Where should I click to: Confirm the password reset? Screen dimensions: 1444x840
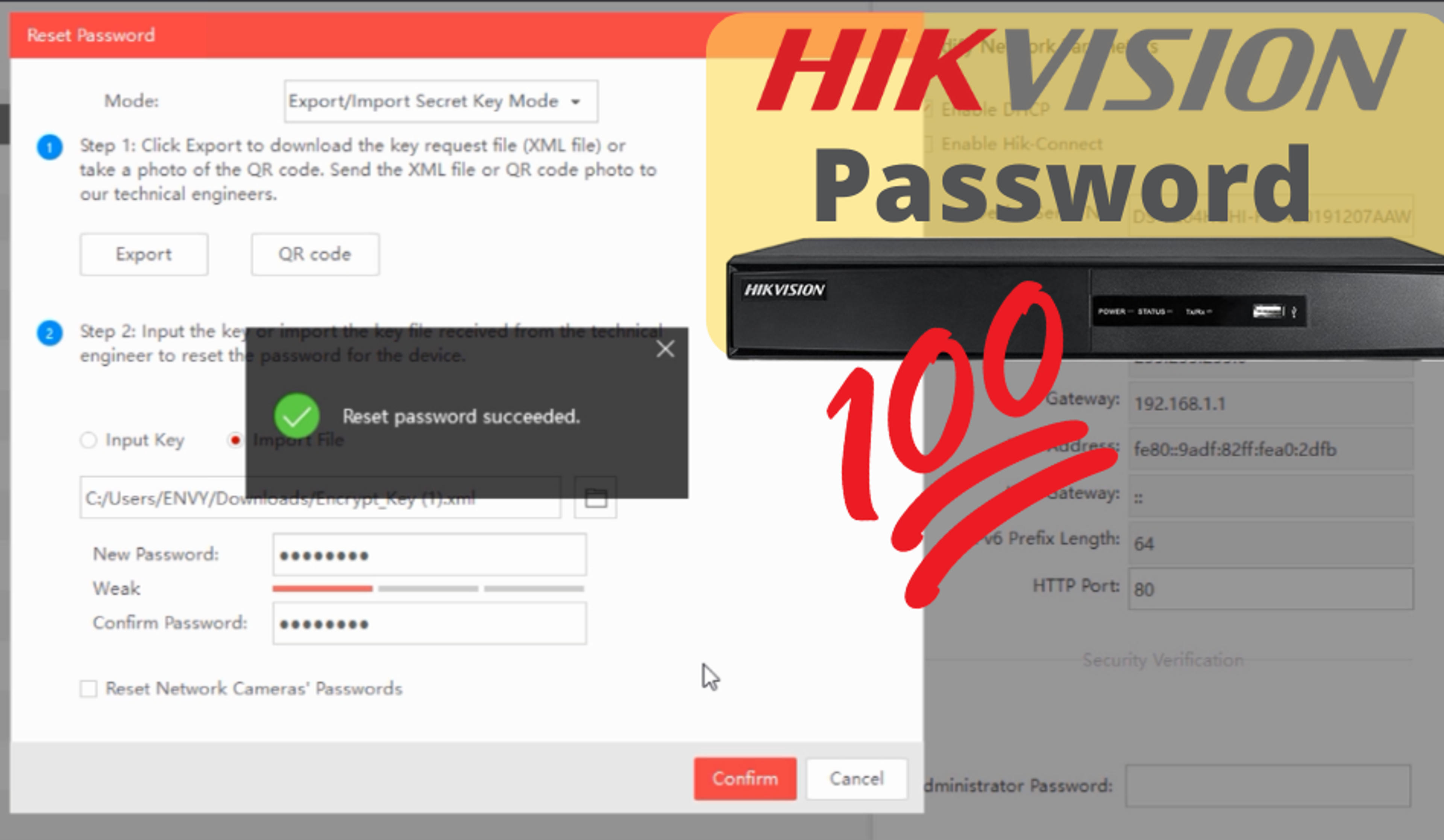point(745,778)
